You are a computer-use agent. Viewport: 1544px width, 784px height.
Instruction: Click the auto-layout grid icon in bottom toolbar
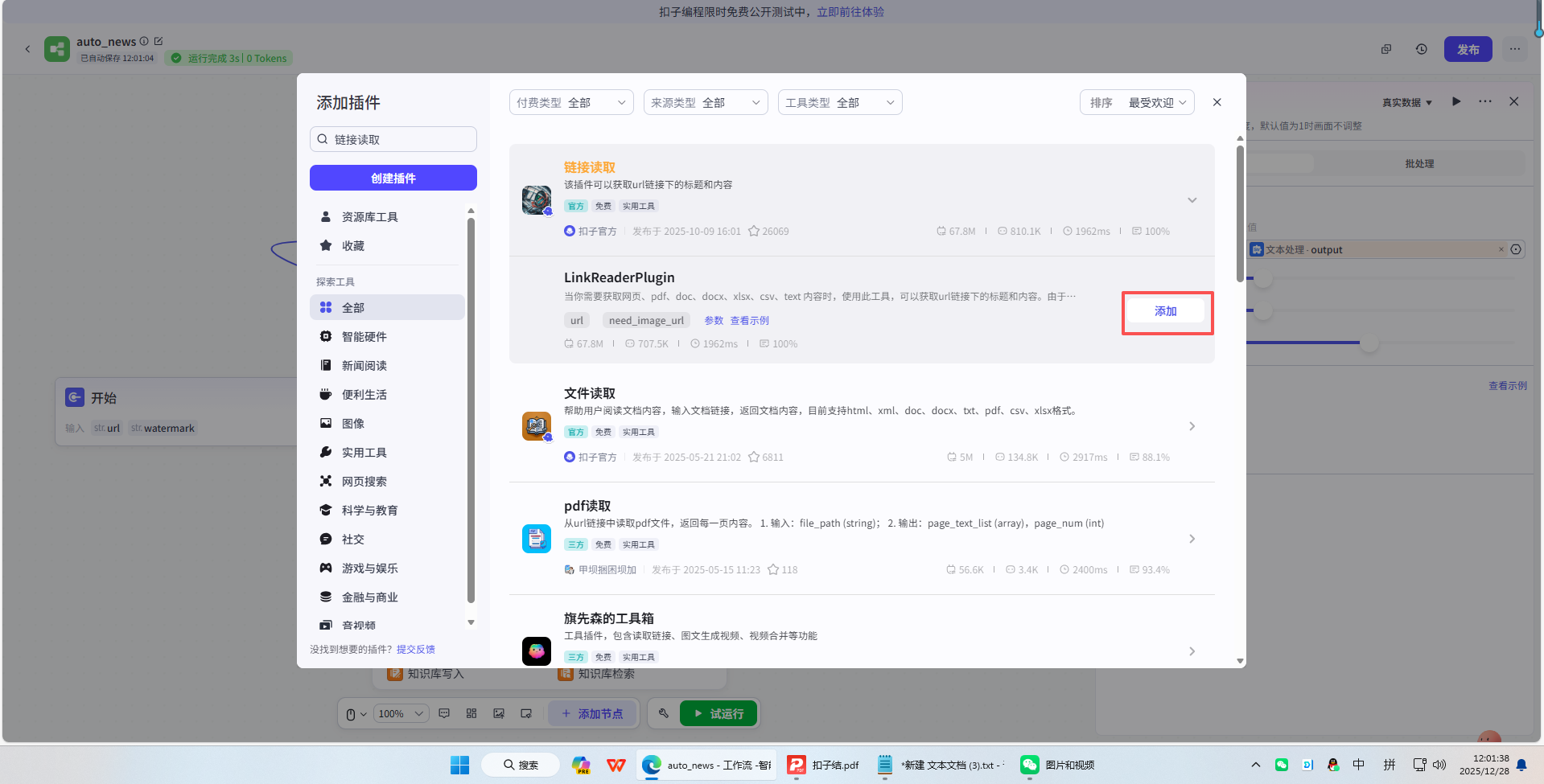pos(471,713)
